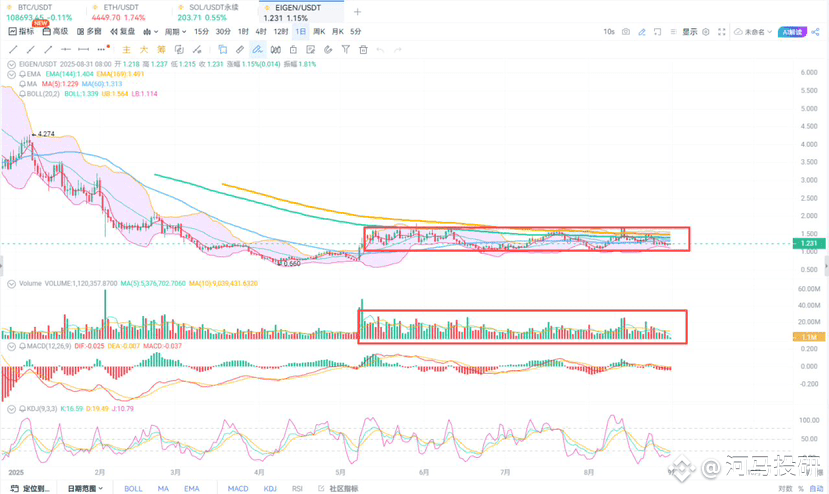This screenshot has height=494, width=829.
Task: Take a chart screenshot with camera
Action: (x=625, y=32)
